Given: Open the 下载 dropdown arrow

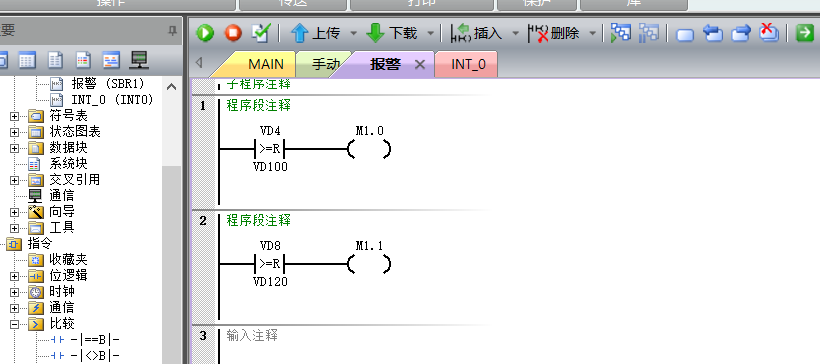Looking at the screenshot, I should click(x=430, y=33).
